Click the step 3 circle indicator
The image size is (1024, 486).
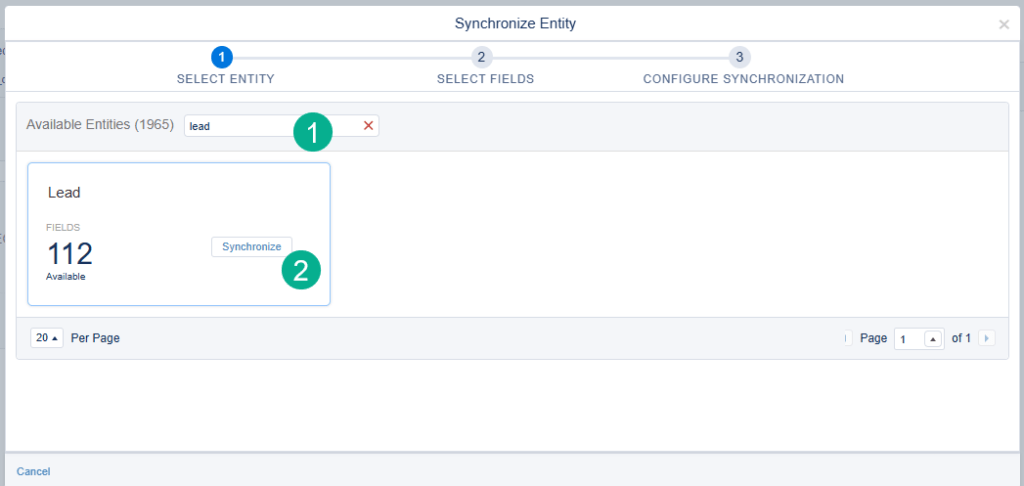pyautogui.click(x=739, y=57)
